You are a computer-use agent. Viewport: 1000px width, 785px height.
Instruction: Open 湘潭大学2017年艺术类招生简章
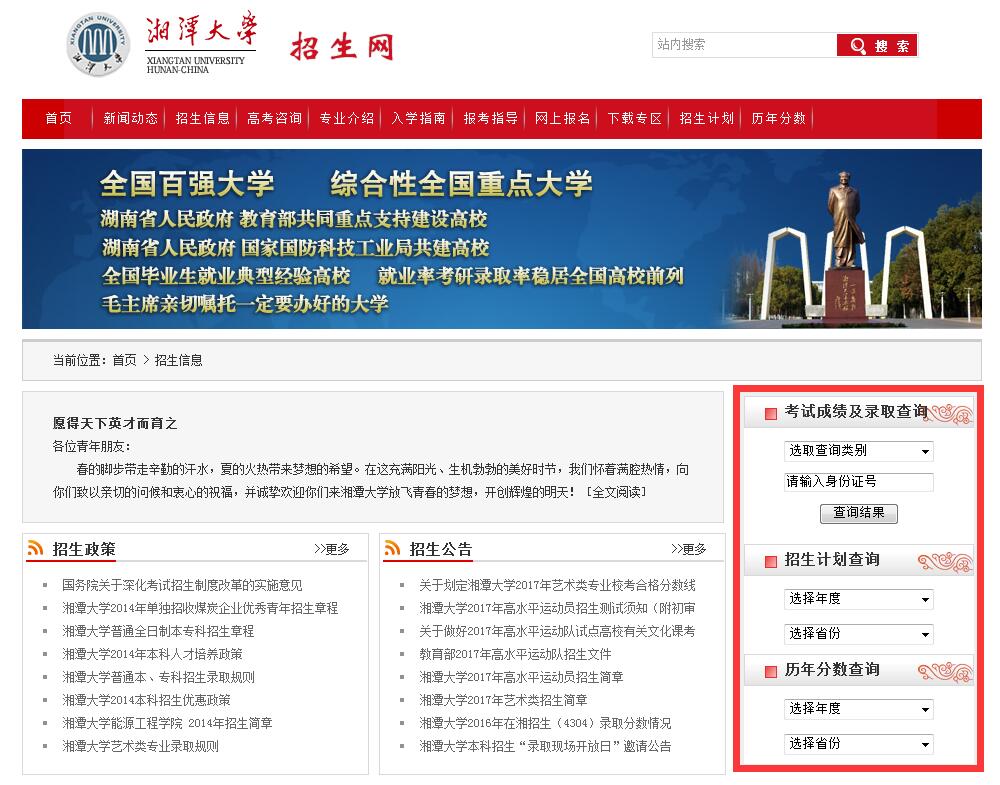tap(503, 700)
